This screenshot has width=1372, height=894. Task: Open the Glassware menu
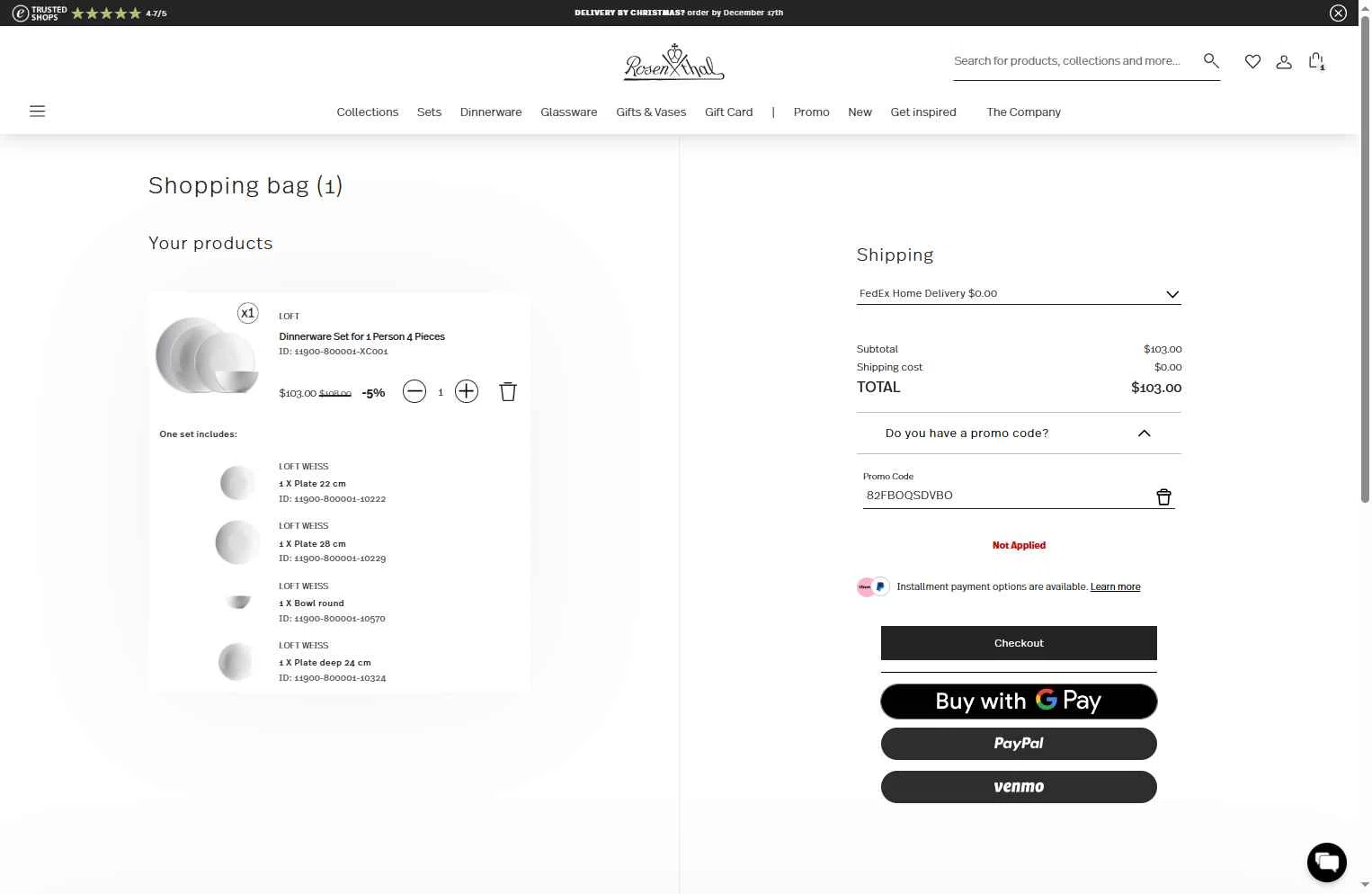pos(568,112)
